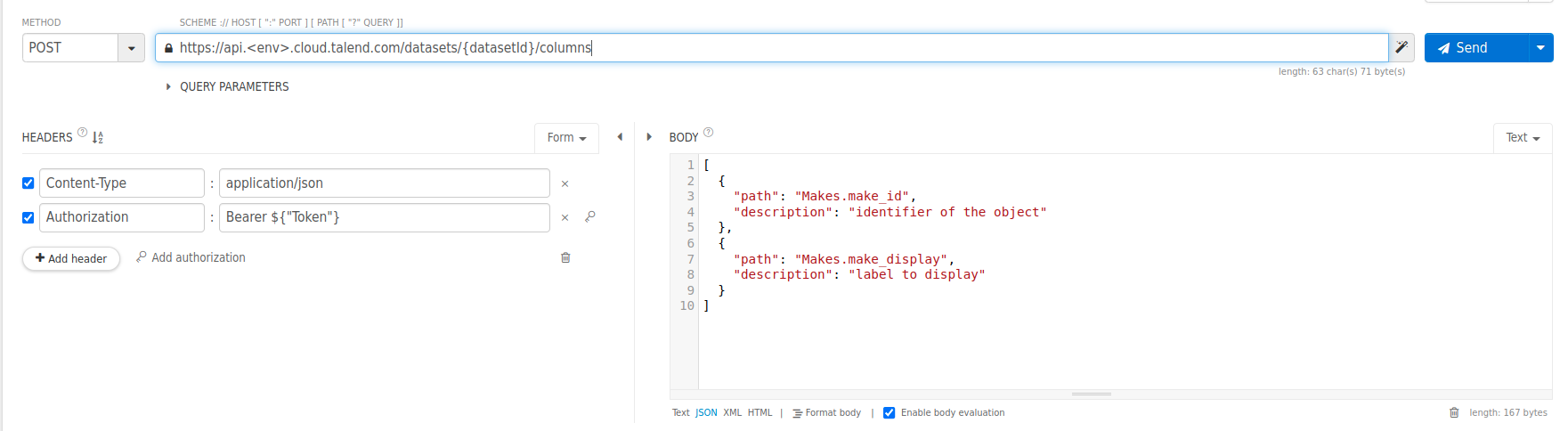Click the magic wand icon beside URL
Screen dimensions: 1568x431
1401,47
